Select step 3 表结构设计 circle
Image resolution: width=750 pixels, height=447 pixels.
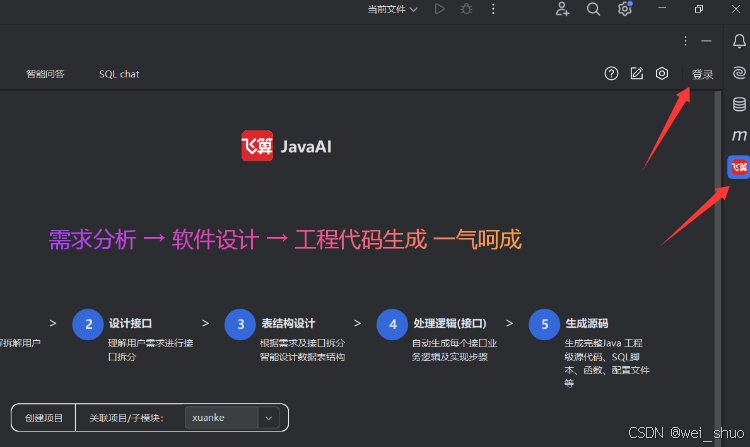240,324
